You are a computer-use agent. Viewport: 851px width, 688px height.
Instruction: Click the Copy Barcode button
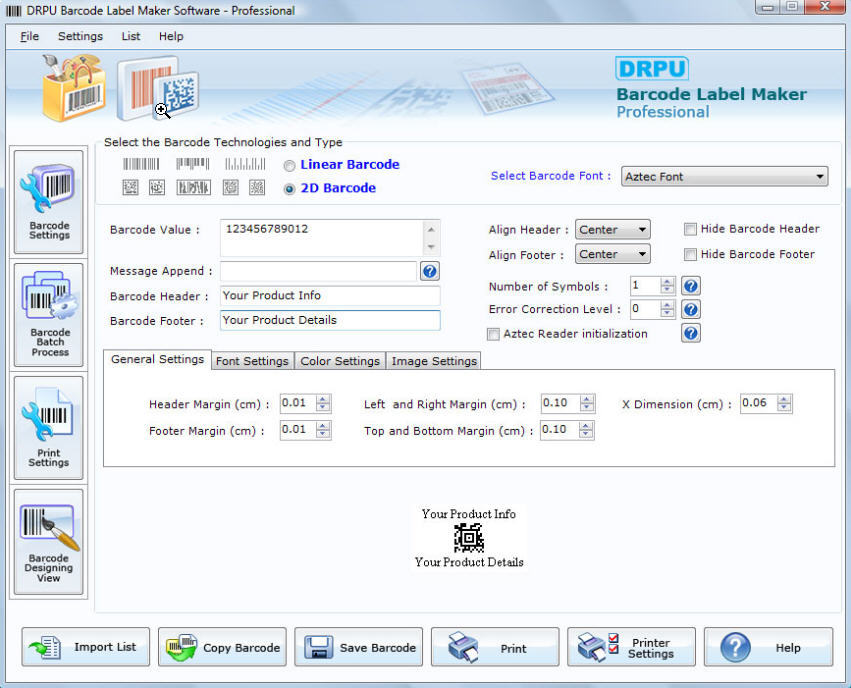click(x=222, y=647)
